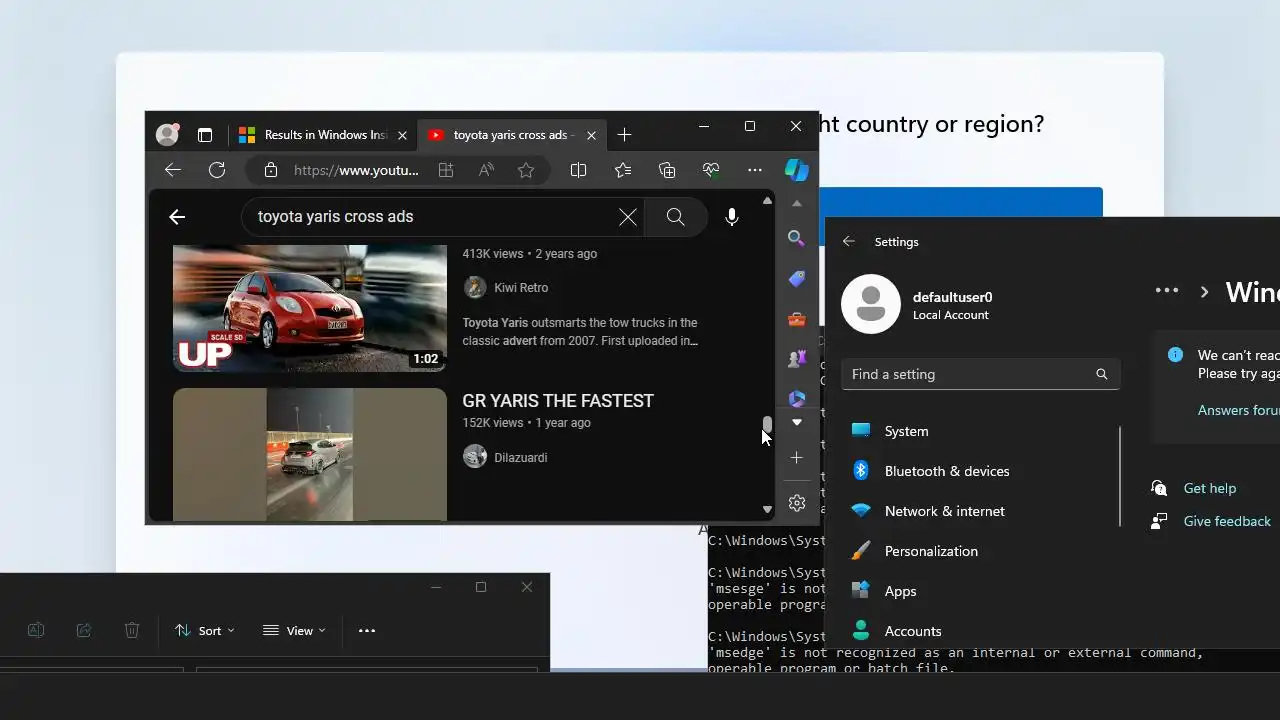Open Edge sidebar Microsoft 365 icon
This screenshot has height=720, width=1280.
pyautogui.click(x=797, y=398)
